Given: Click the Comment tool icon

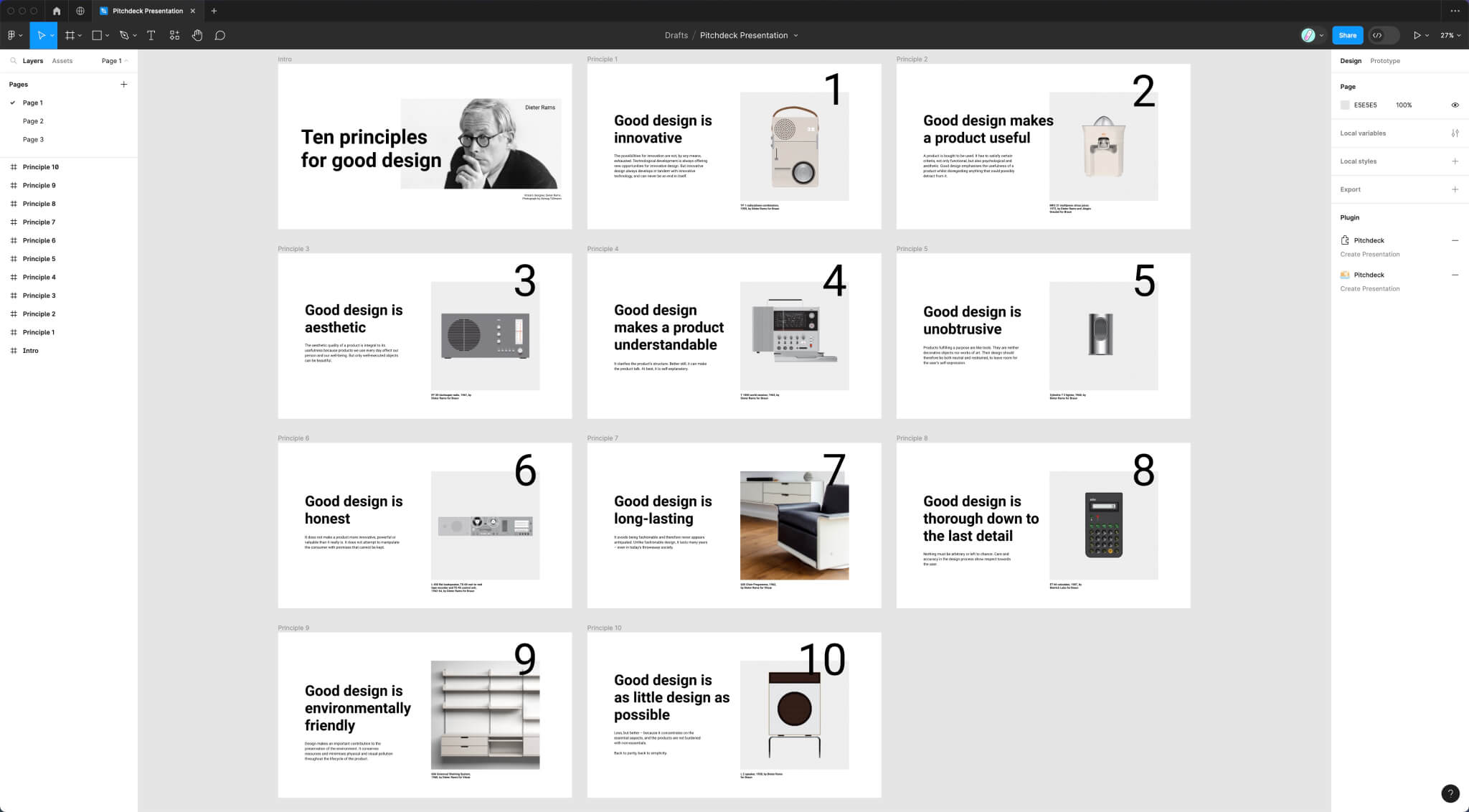Looking at the screenshot, I should pyautogui.click(x=220, y=35).
